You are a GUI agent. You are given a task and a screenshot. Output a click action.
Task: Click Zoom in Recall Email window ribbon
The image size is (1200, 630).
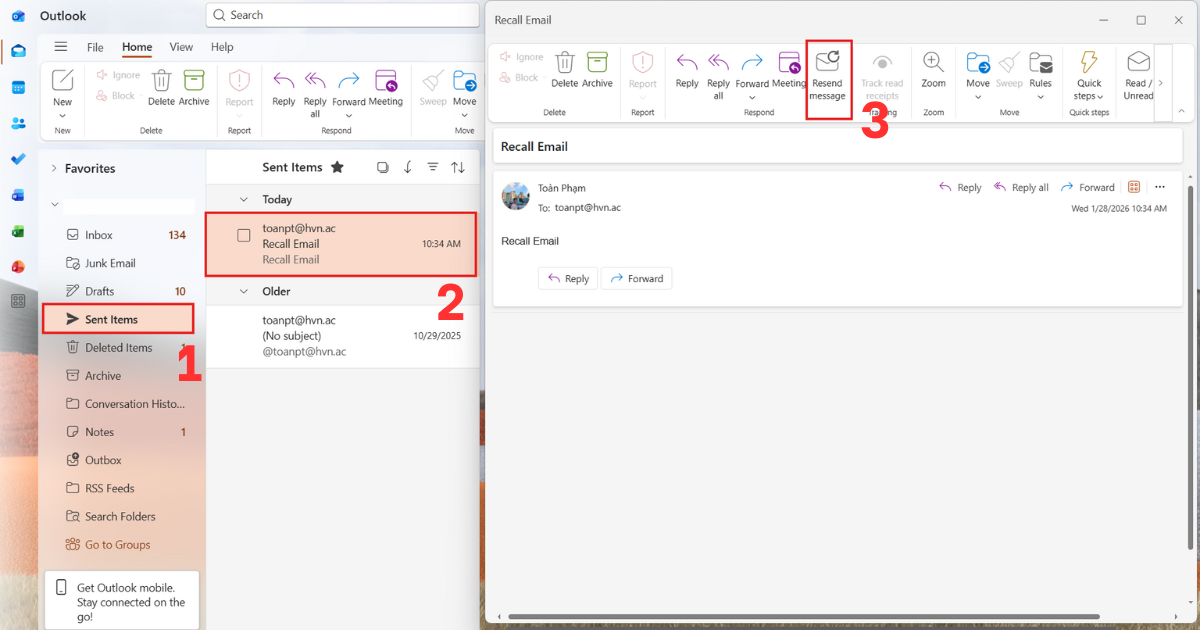[933, 70]
